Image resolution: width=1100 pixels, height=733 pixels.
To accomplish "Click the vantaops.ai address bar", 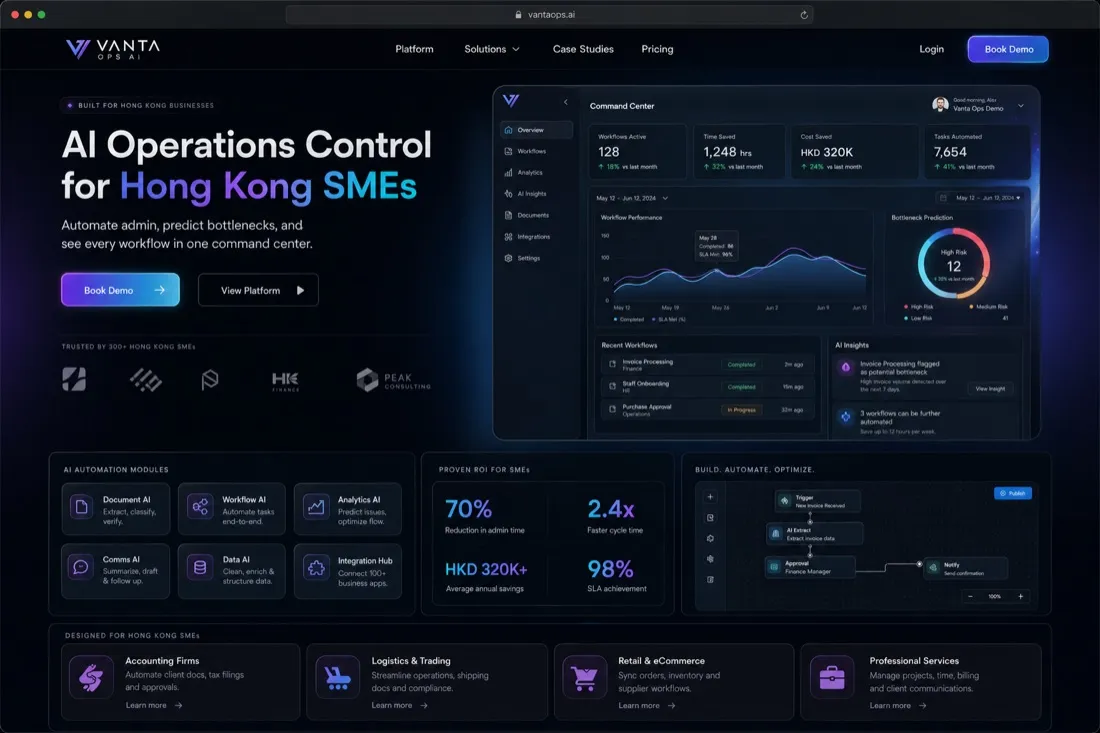I will click(x=549, y=15).
